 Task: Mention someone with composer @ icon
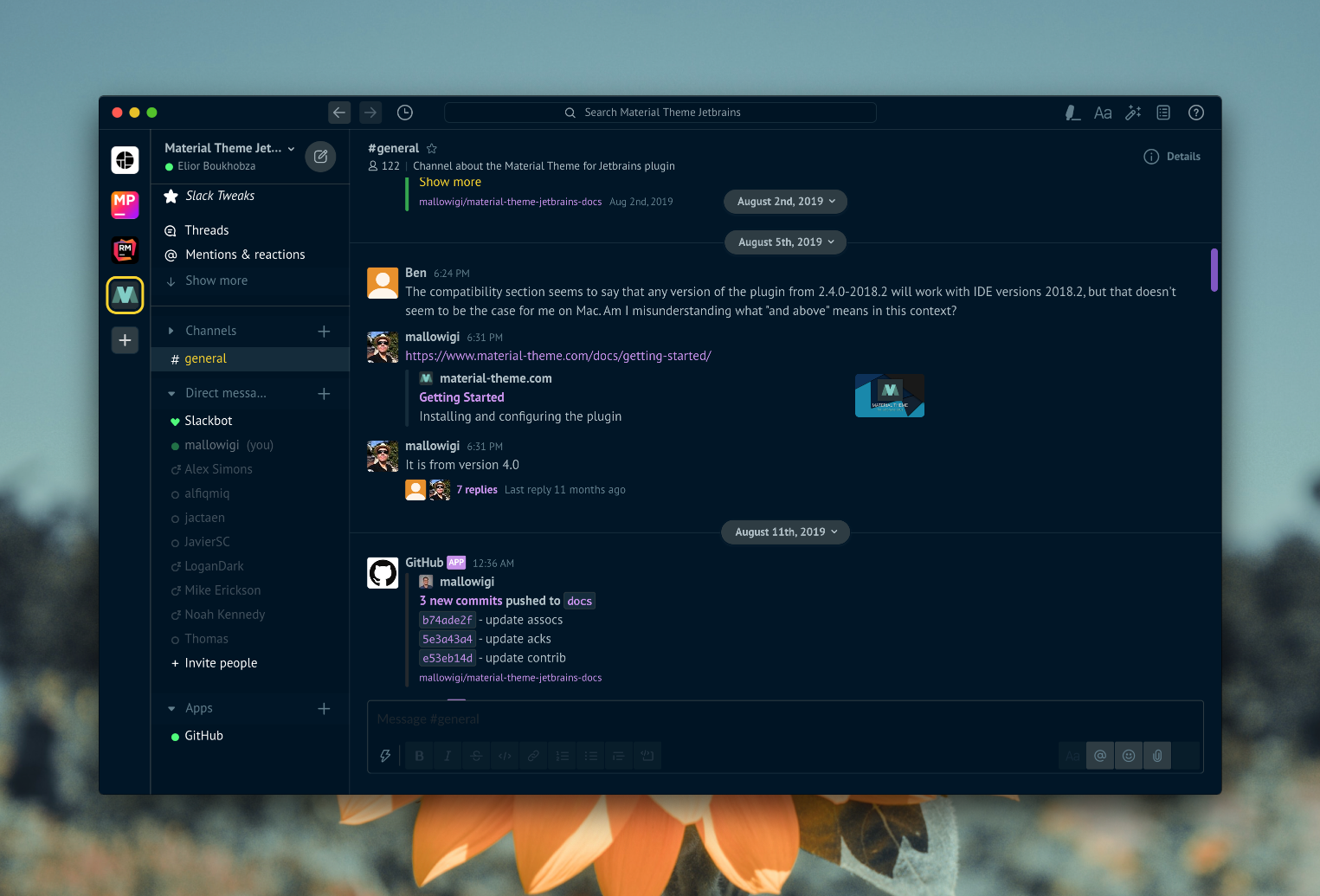pos(1100,756)
